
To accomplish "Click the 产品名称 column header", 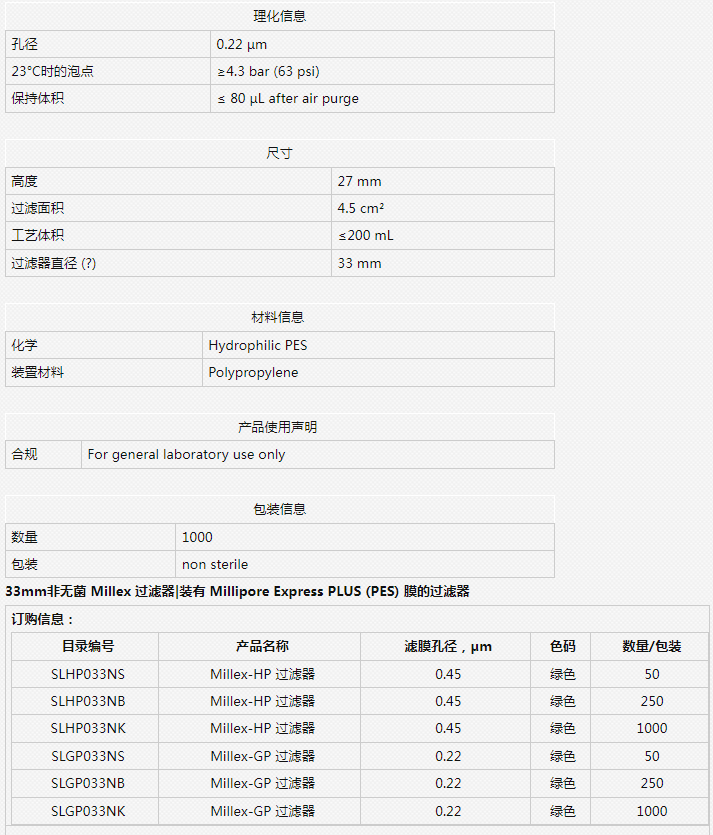I will pos(262,646).
